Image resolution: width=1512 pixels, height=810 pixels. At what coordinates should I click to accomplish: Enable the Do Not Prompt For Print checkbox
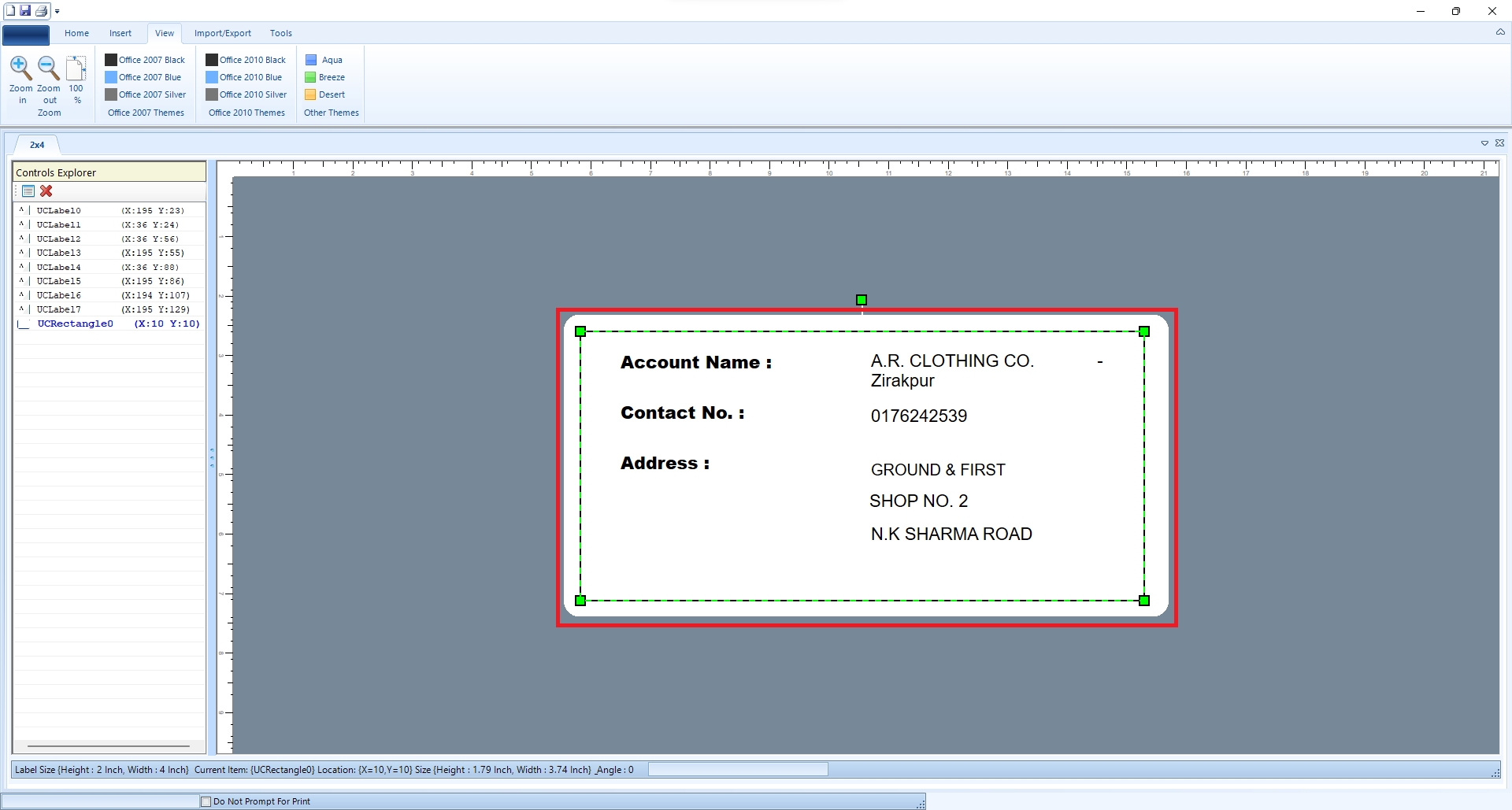[206, 801]
